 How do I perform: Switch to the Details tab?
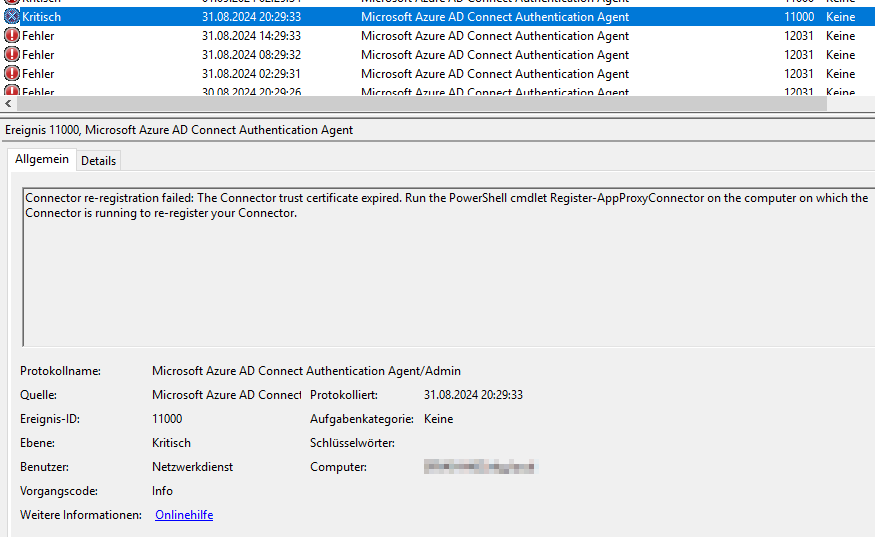[98, 161]
